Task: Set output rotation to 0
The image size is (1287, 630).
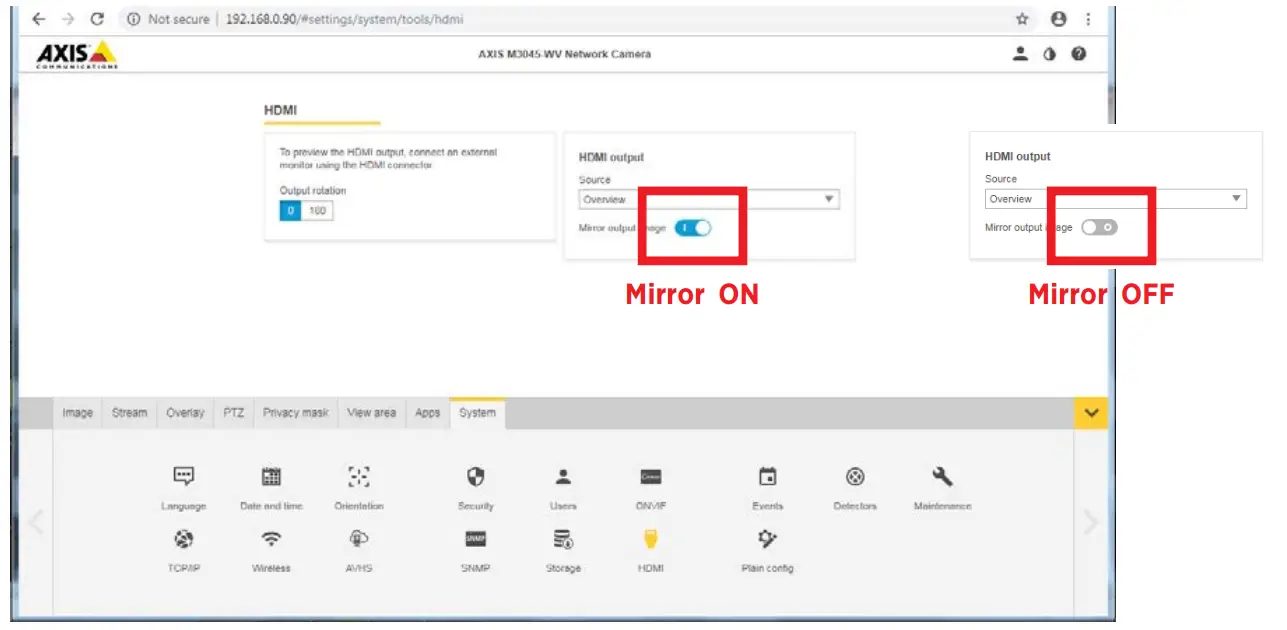Action: [x=290, y=211]
